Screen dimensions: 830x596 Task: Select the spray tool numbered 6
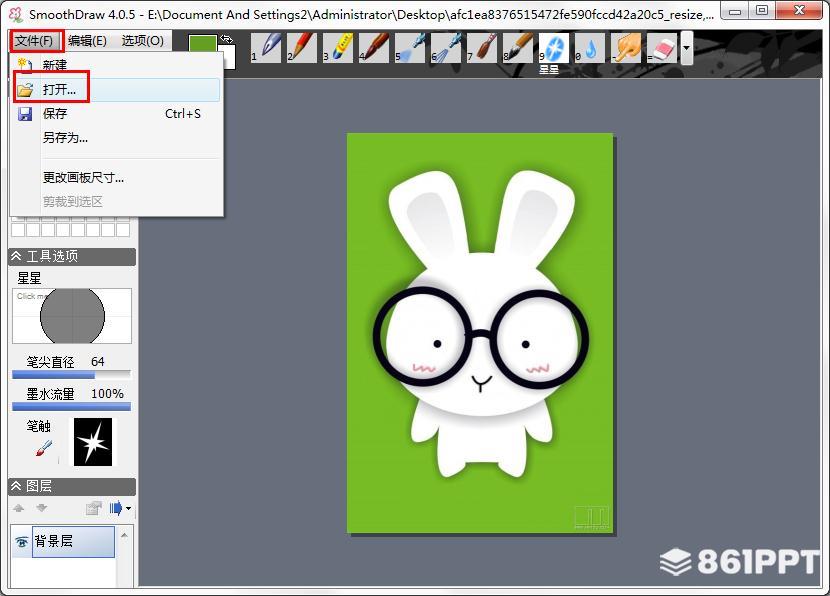tap(446, 48)
